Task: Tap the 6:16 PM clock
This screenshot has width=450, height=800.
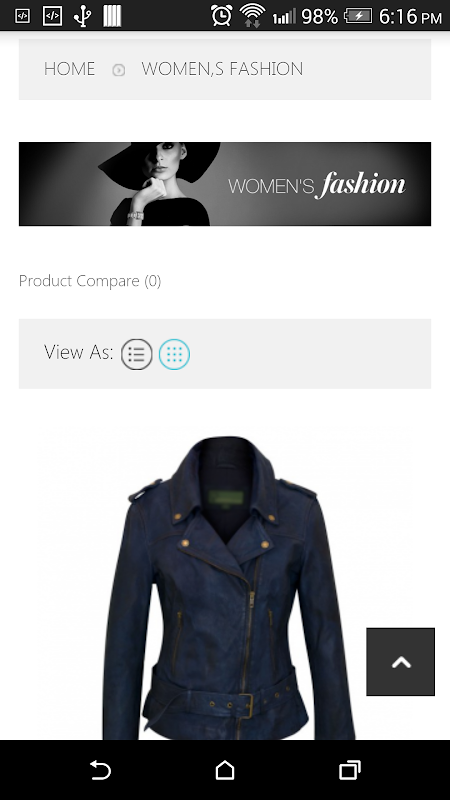Action: 410,17
